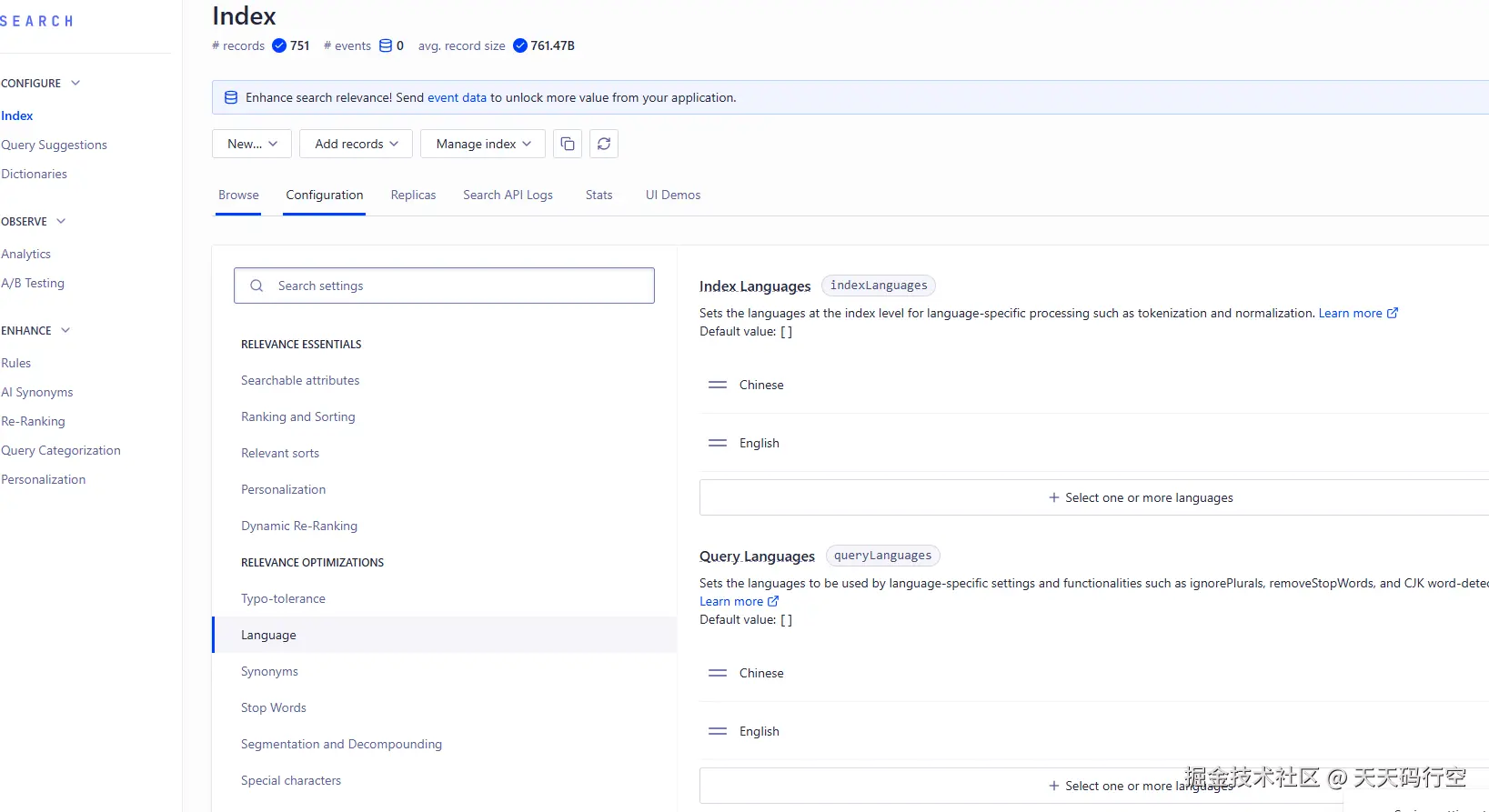Viewport: 1489px width, 812px height.
Task: Open Personalization in the left sidebar
Action: pos(43,479)
